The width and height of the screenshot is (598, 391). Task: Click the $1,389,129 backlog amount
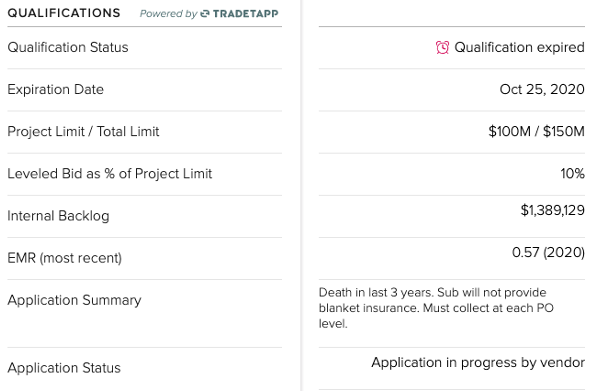pyautogui.click(x=553, y=210)
